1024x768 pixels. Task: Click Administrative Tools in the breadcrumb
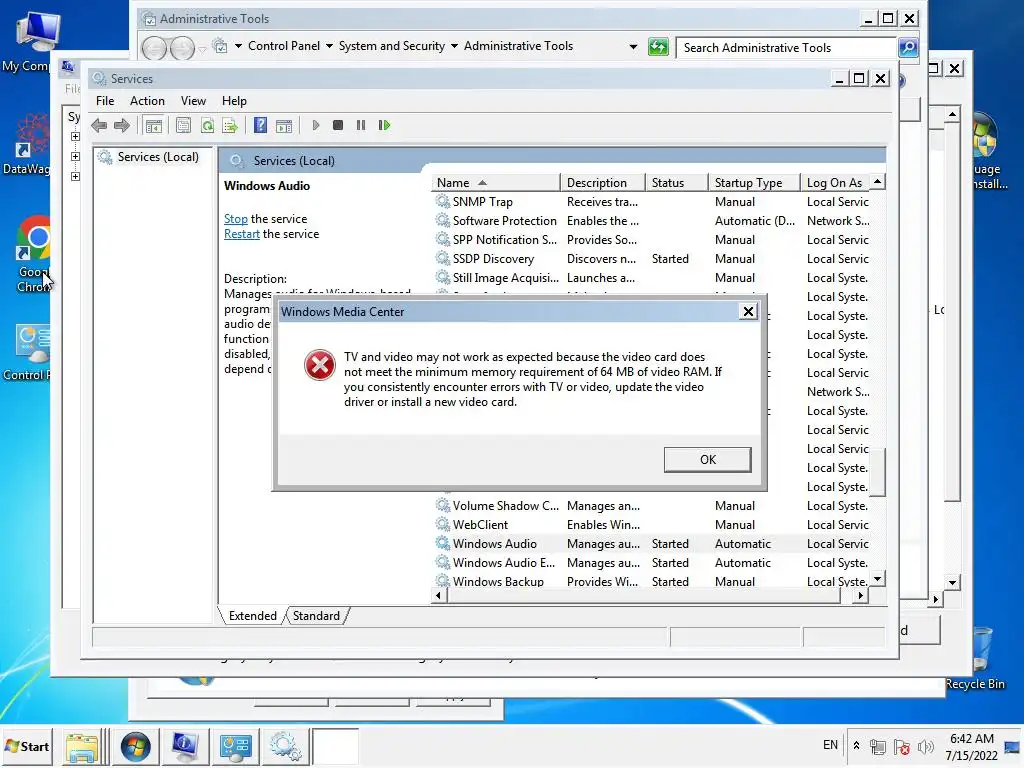pos(518,46)
